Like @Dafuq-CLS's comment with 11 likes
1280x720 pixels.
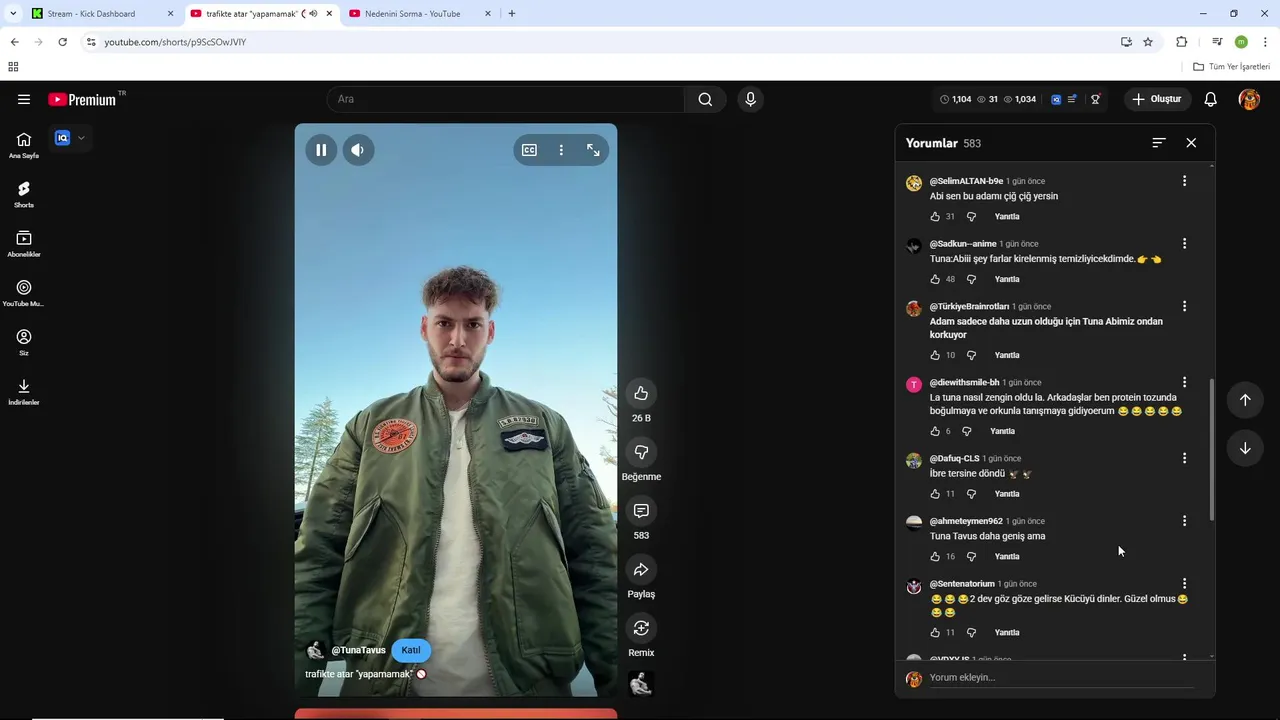pyautogui.click(x=935, y=494)
